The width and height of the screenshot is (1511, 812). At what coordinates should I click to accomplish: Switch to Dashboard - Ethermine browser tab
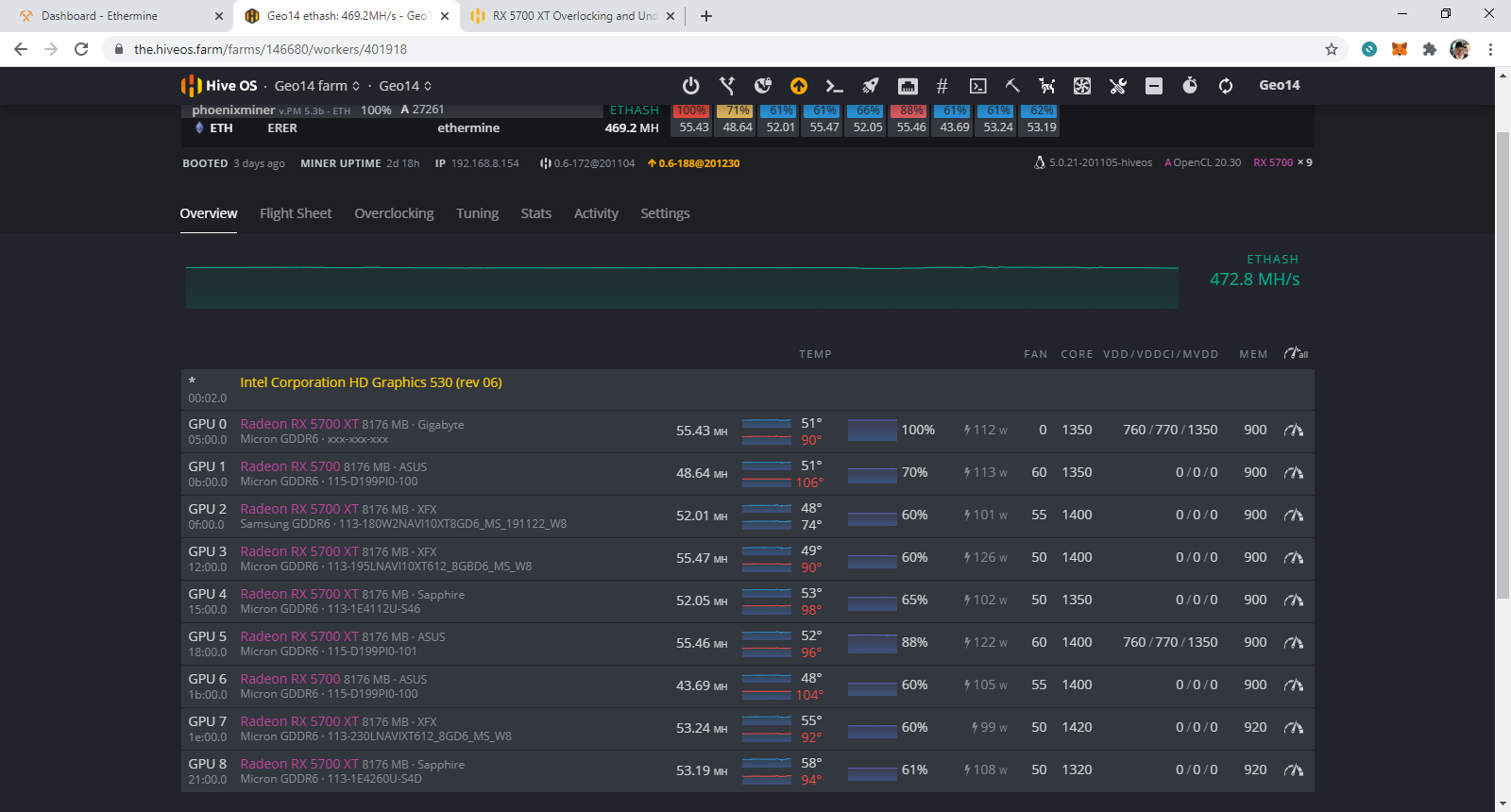click(99, 16)
